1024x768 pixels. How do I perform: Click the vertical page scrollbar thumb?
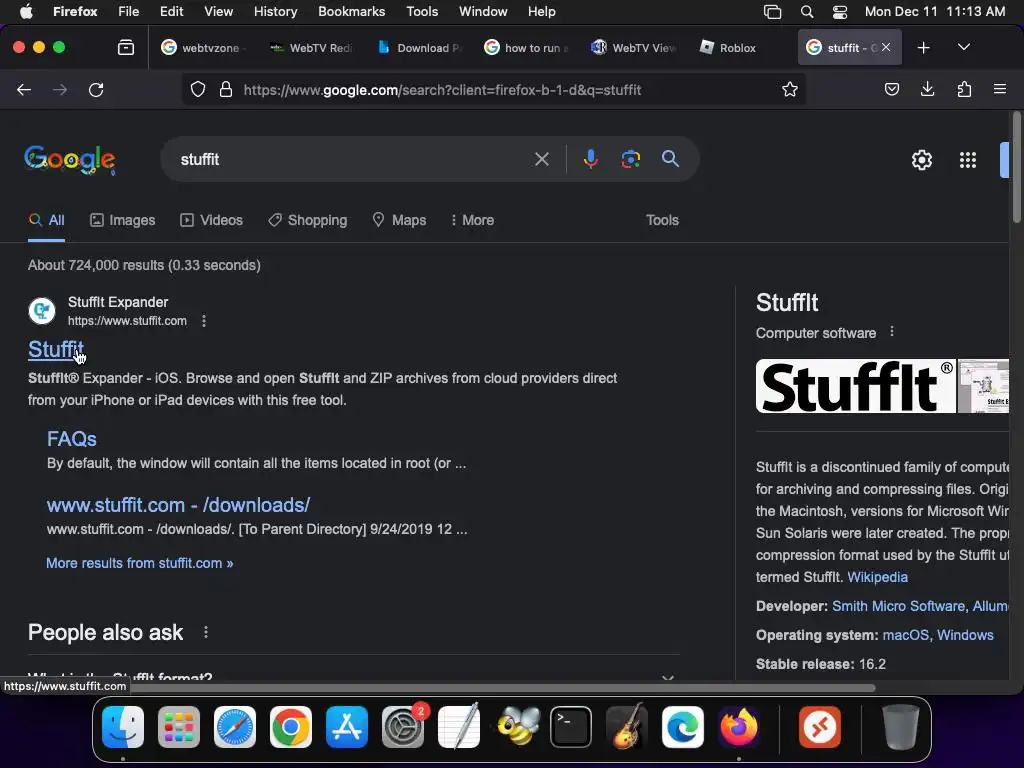point(1016,168)
